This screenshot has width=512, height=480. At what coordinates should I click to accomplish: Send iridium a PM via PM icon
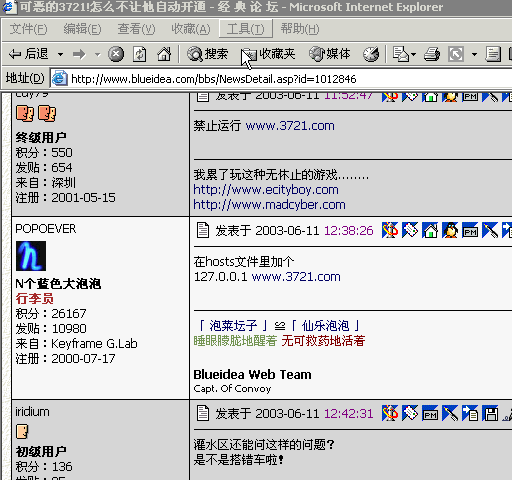pyautogui.click(x=430, y=413)
